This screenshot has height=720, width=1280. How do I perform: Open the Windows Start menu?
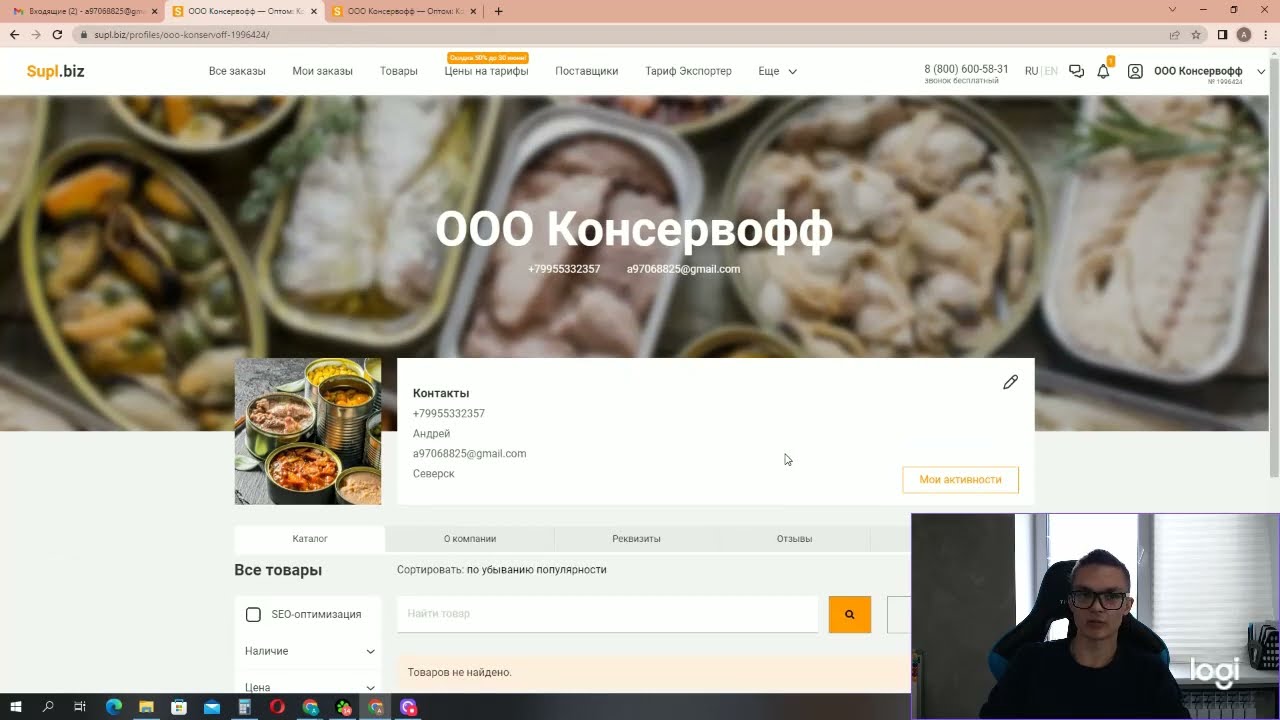(x=16, y=707)
